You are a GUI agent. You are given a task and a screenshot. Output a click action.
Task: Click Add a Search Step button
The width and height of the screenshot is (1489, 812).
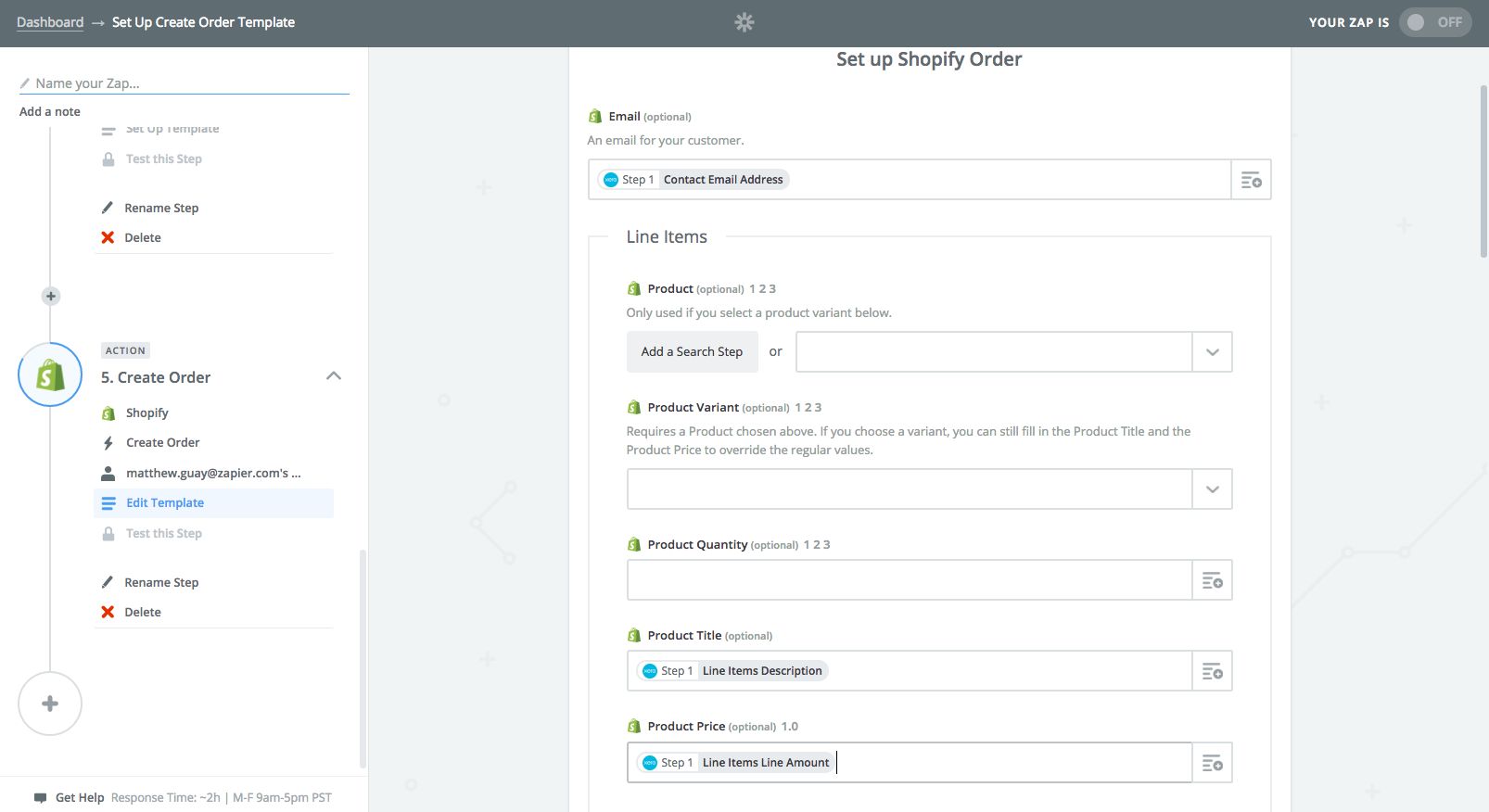693,351
